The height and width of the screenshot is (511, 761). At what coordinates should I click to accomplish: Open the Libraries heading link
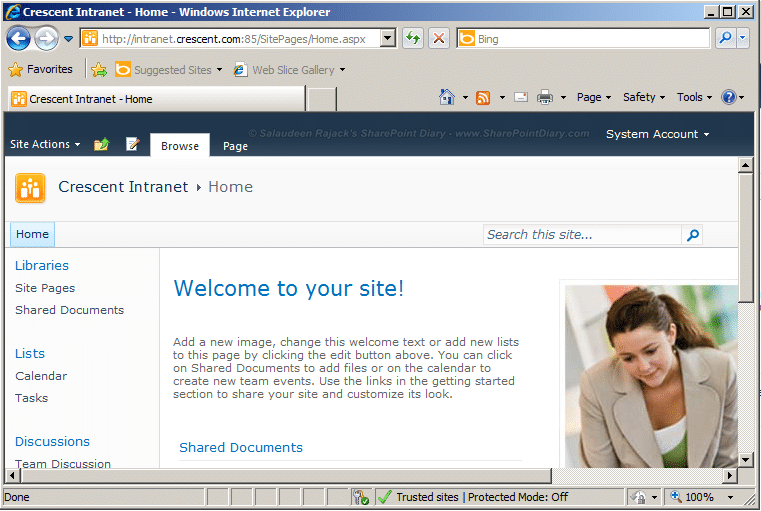coord(42,265)
